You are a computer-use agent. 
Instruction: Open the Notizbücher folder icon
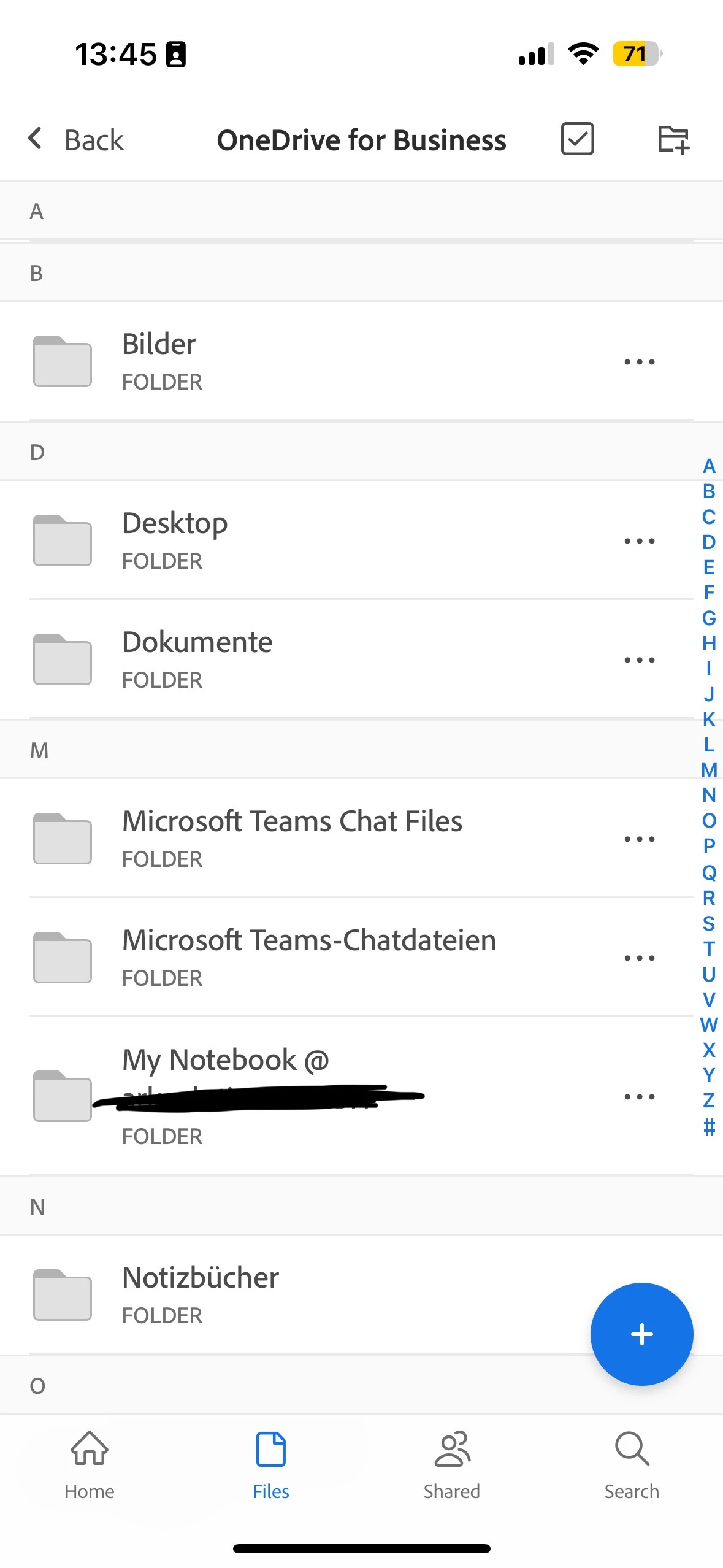click(63, 1295)
